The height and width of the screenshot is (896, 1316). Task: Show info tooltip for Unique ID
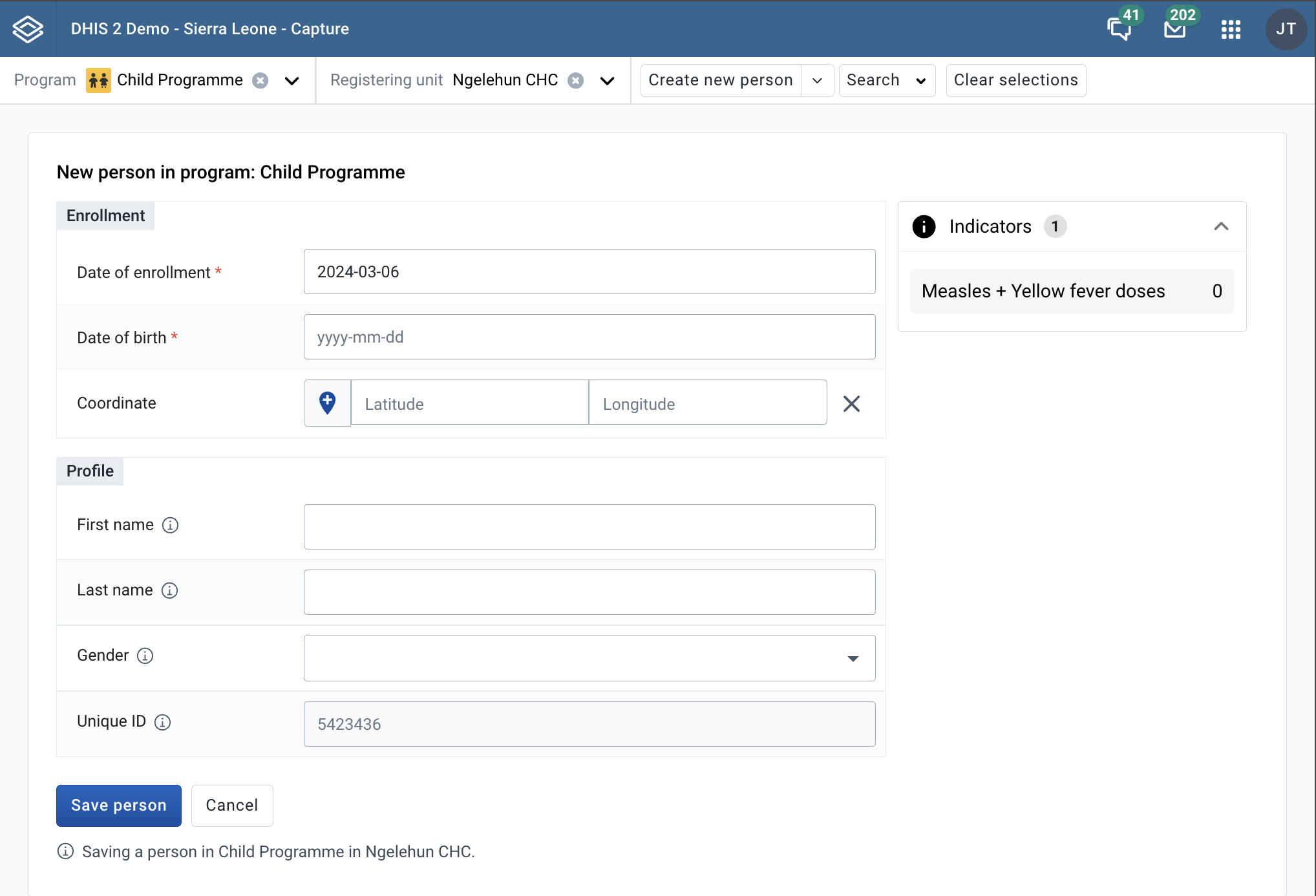[163, 722]
